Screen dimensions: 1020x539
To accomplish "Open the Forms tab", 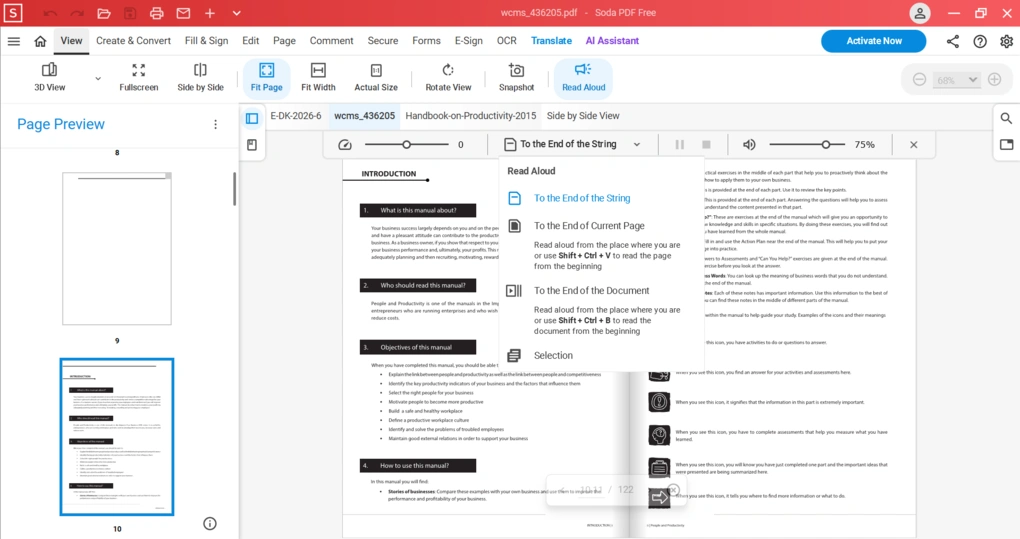I will pos(426,40).
